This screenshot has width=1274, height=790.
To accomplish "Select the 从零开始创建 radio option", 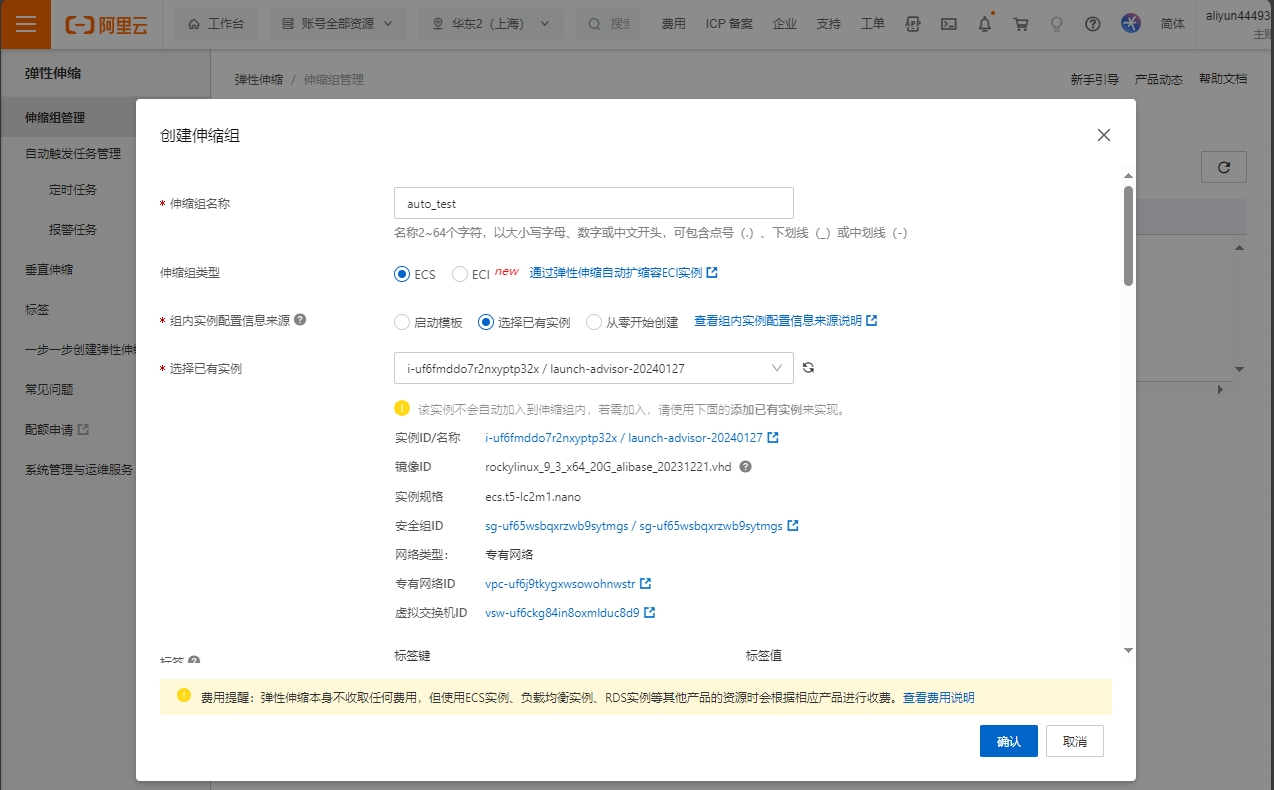I will 594,322.
